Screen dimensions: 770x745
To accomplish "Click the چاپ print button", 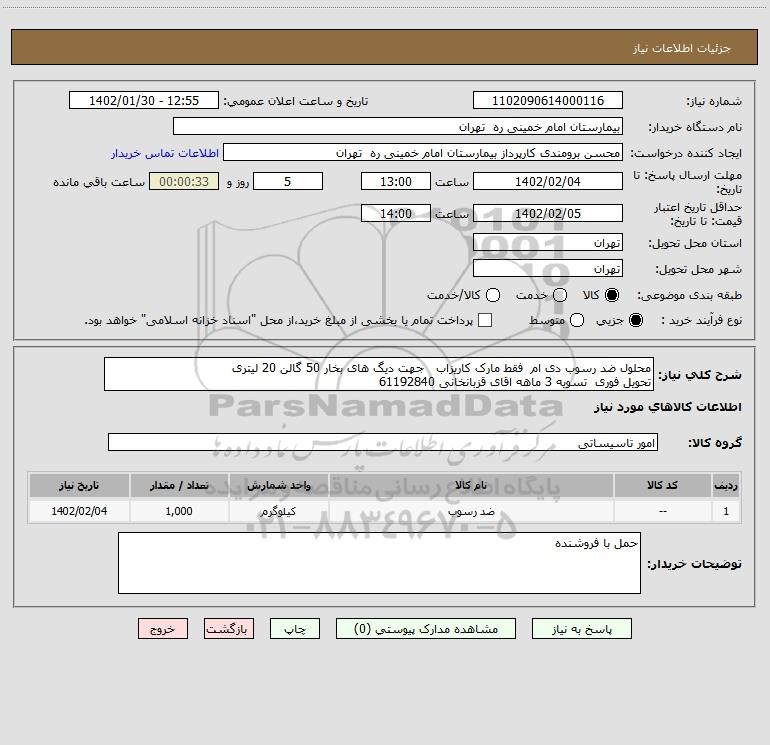I will pos(295,629).
